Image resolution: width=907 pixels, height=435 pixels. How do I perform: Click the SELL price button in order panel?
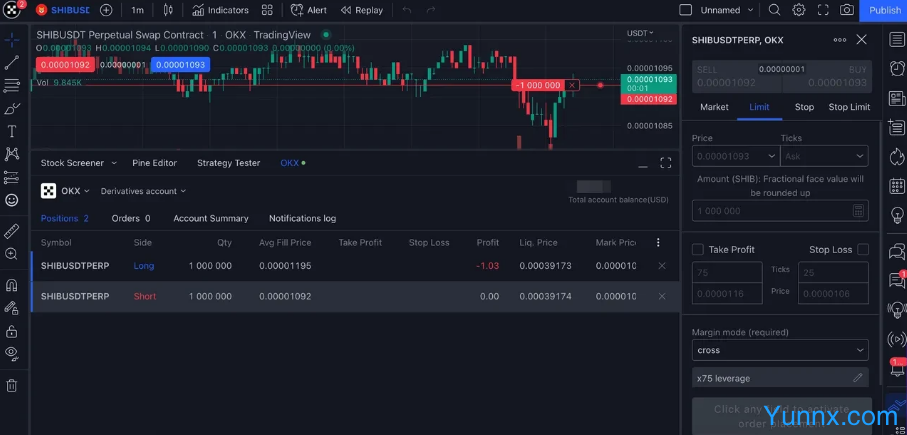[736, 76]
